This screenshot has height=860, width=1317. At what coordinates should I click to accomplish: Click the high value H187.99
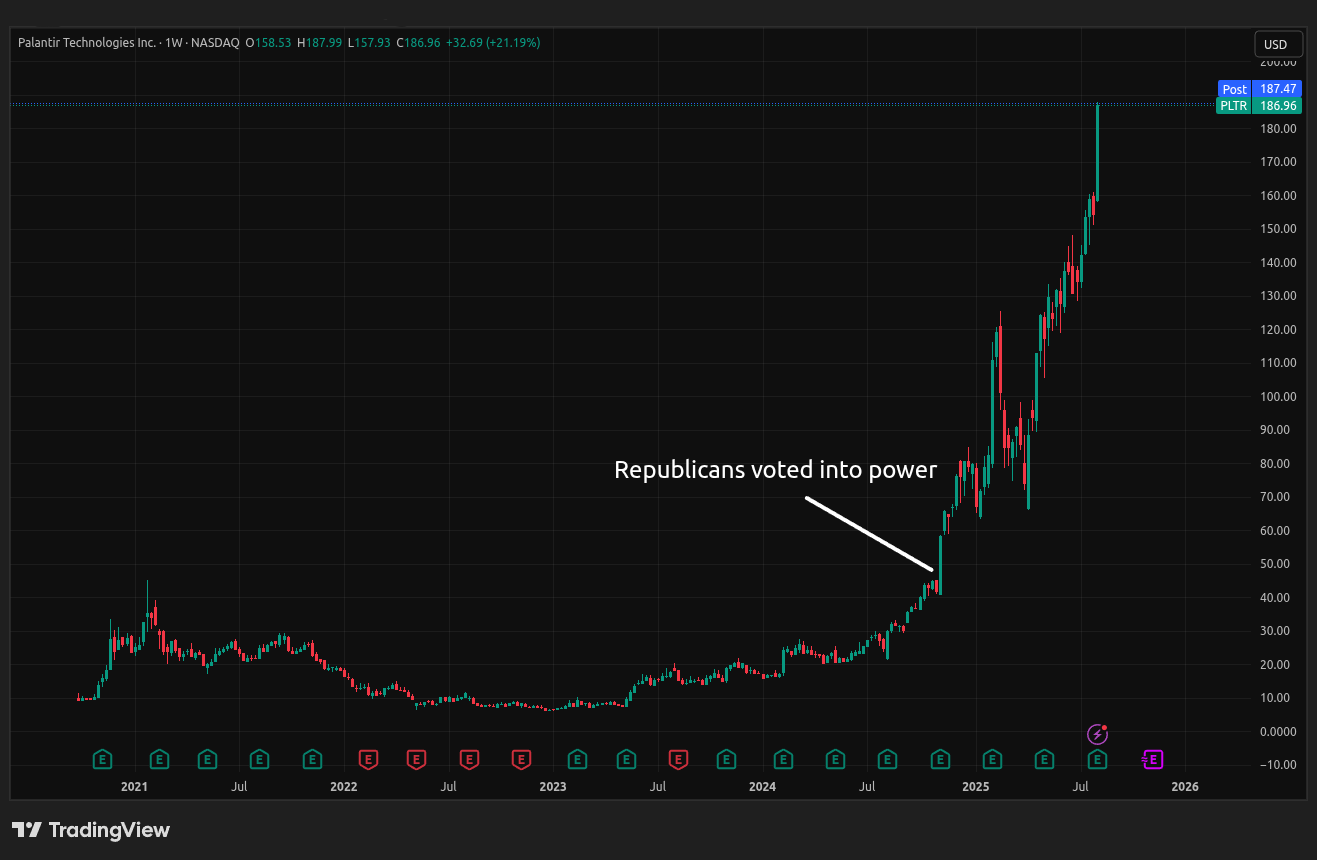pos(319,43)
